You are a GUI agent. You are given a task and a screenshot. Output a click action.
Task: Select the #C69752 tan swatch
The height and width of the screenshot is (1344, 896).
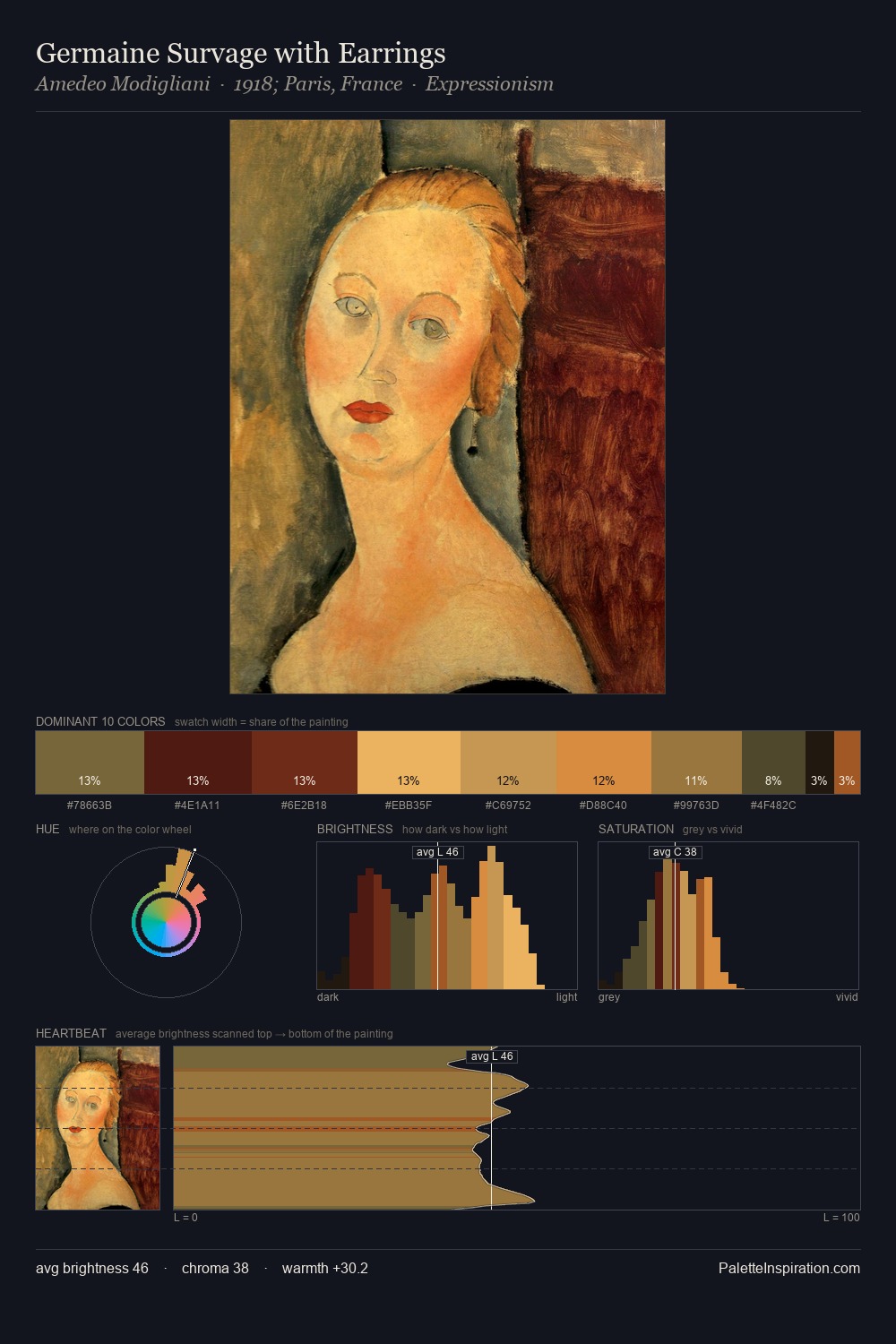pyautogui.click(x=508, y=762)
